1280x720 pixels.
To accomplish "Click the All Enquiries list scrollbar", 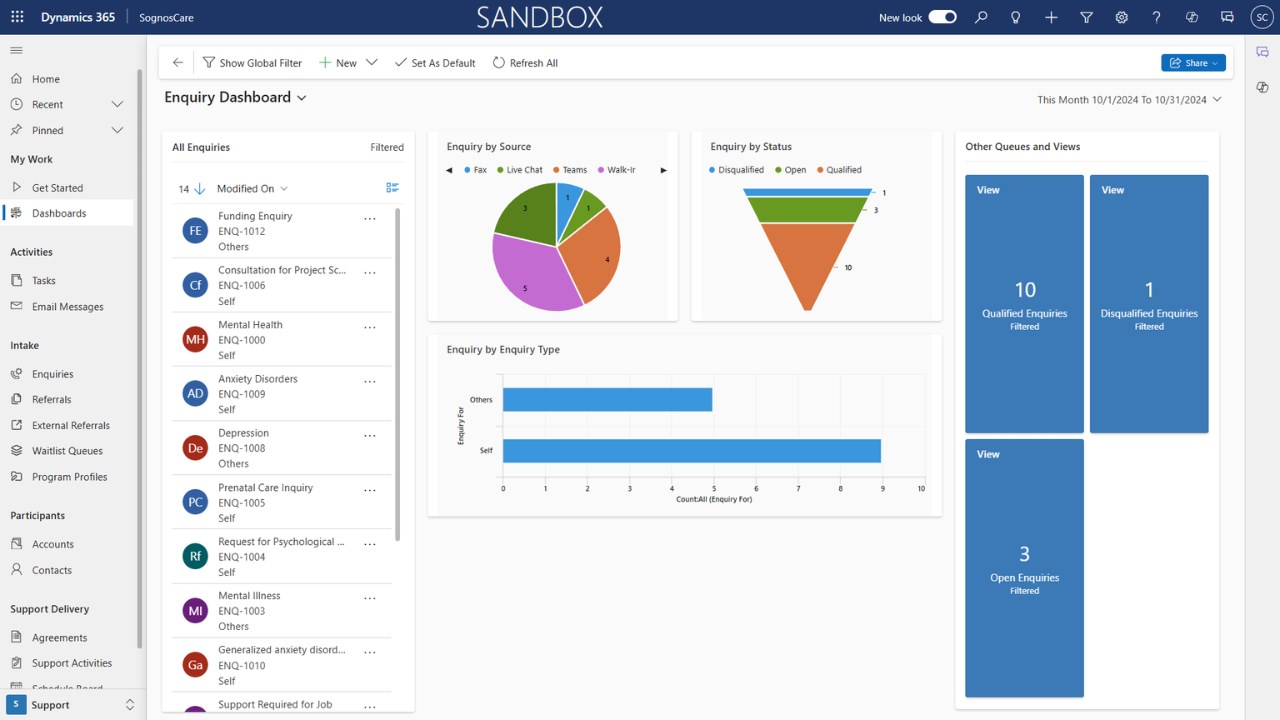I will point(398,374).
